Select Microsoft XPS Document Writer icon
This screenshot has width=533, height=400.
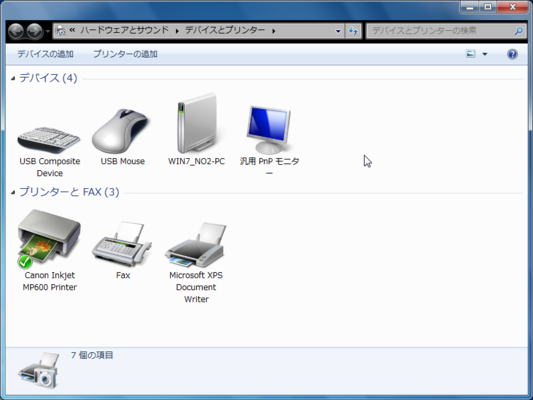[196, 245]
